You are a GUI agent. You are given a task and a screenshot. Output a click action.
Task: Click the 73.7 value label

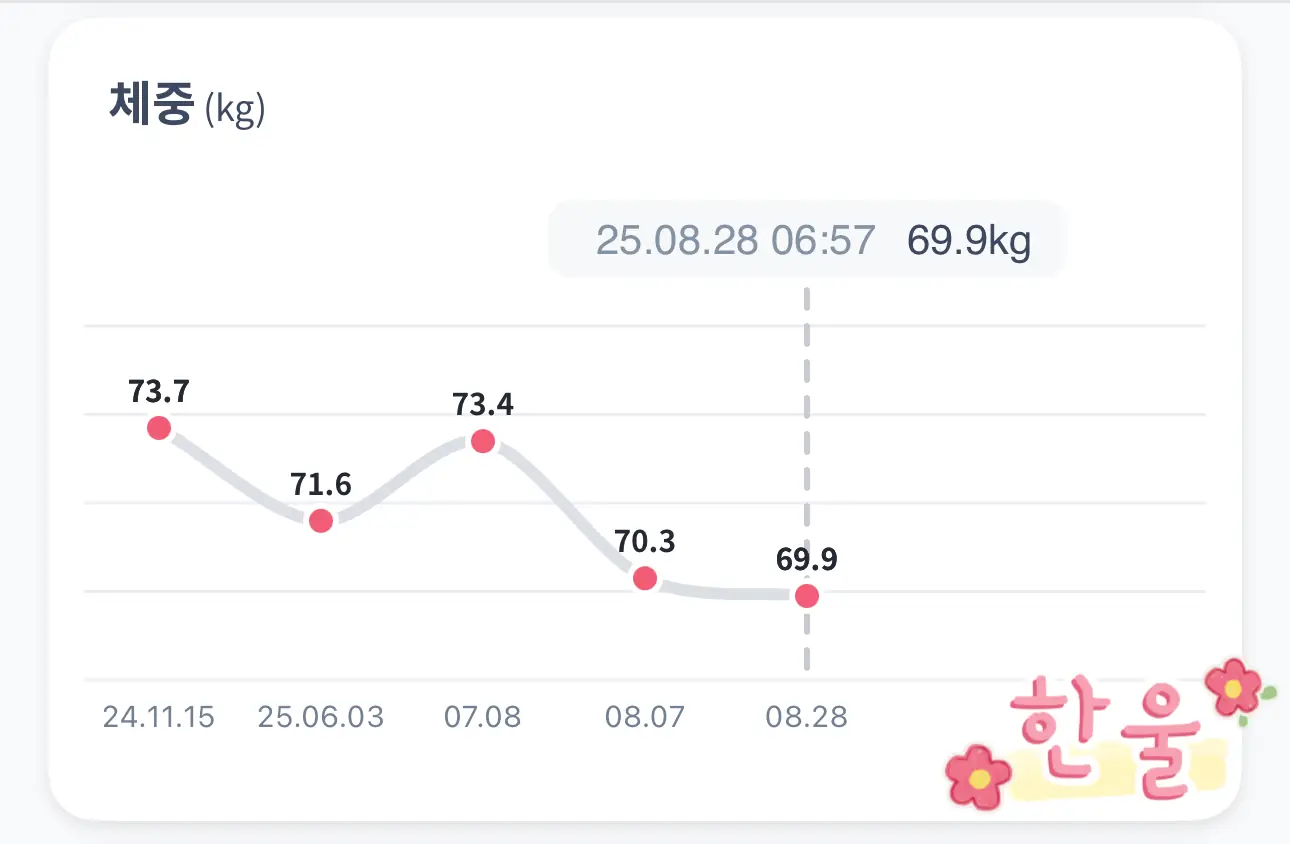(159, 391)
